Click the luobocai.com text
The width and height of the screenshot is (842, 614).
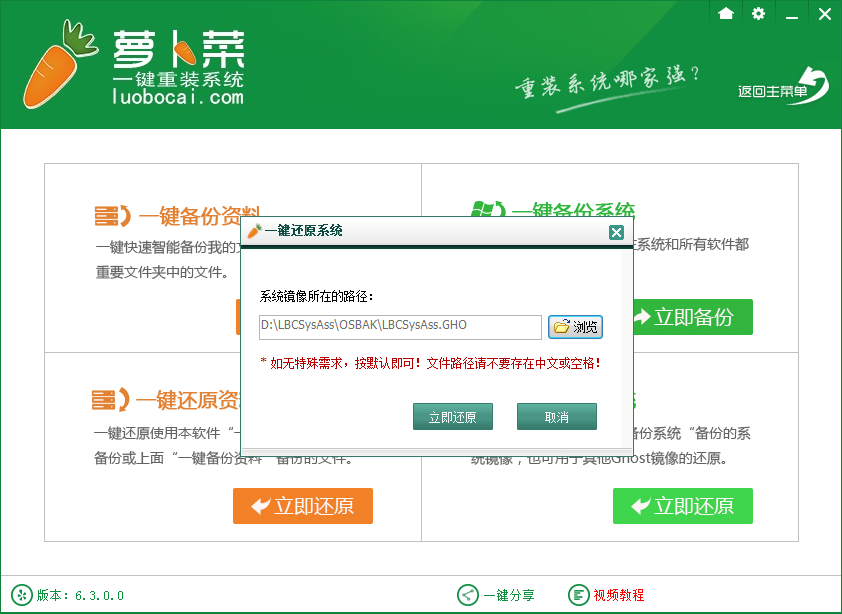coord(178,97)
